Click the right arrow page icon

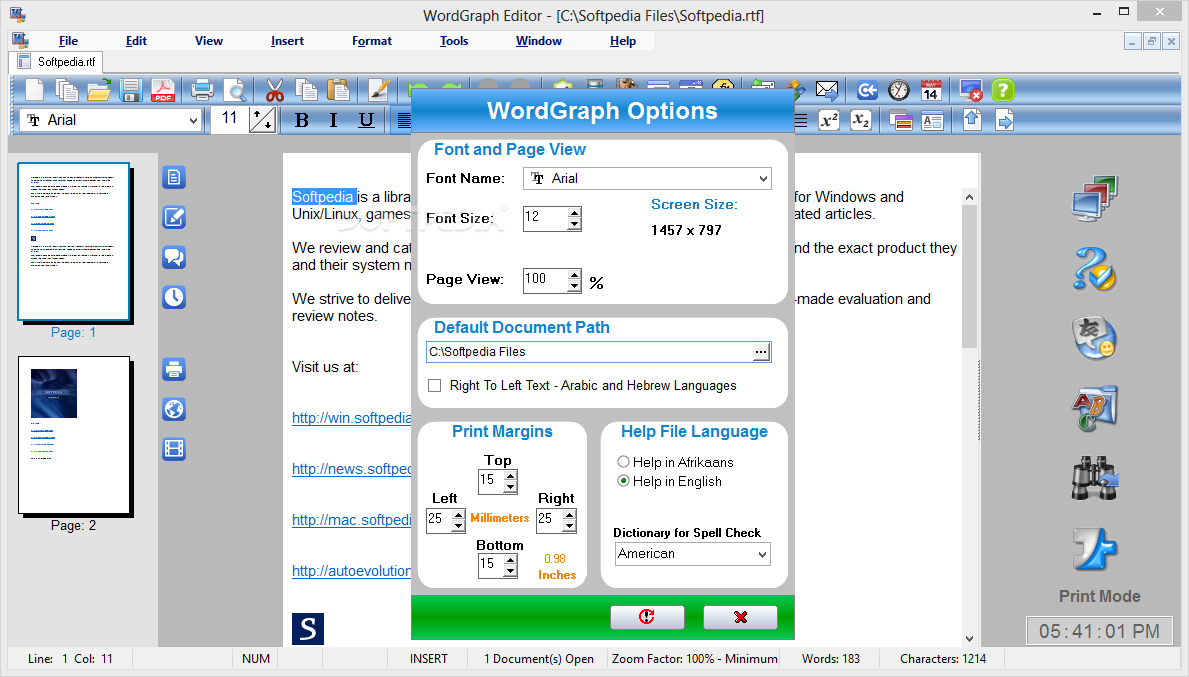click(x=1004, y=120)
